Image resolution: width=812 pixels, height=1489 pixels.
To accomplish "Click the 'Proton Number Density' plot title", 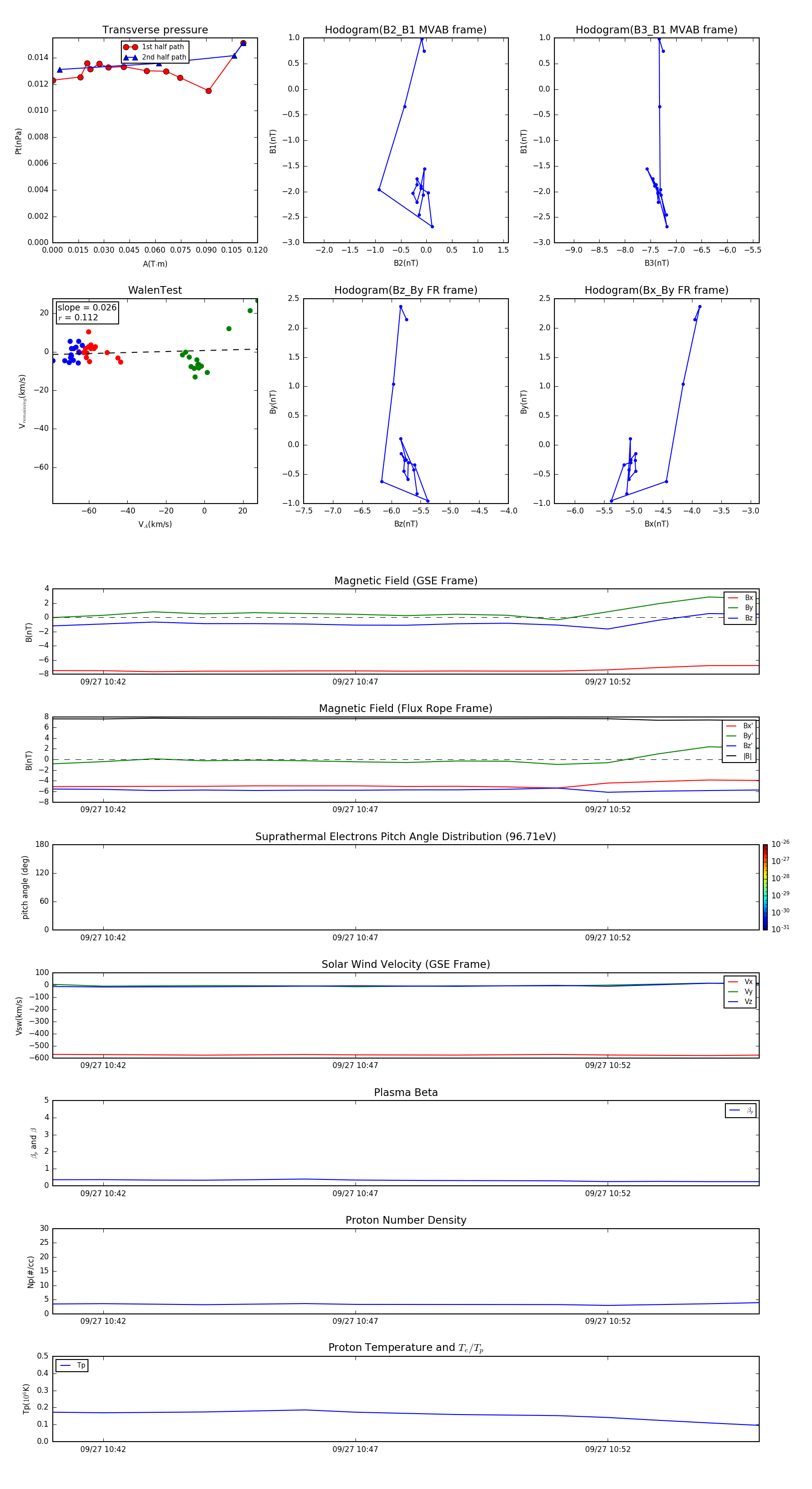I will click(x=406, y=1220).
